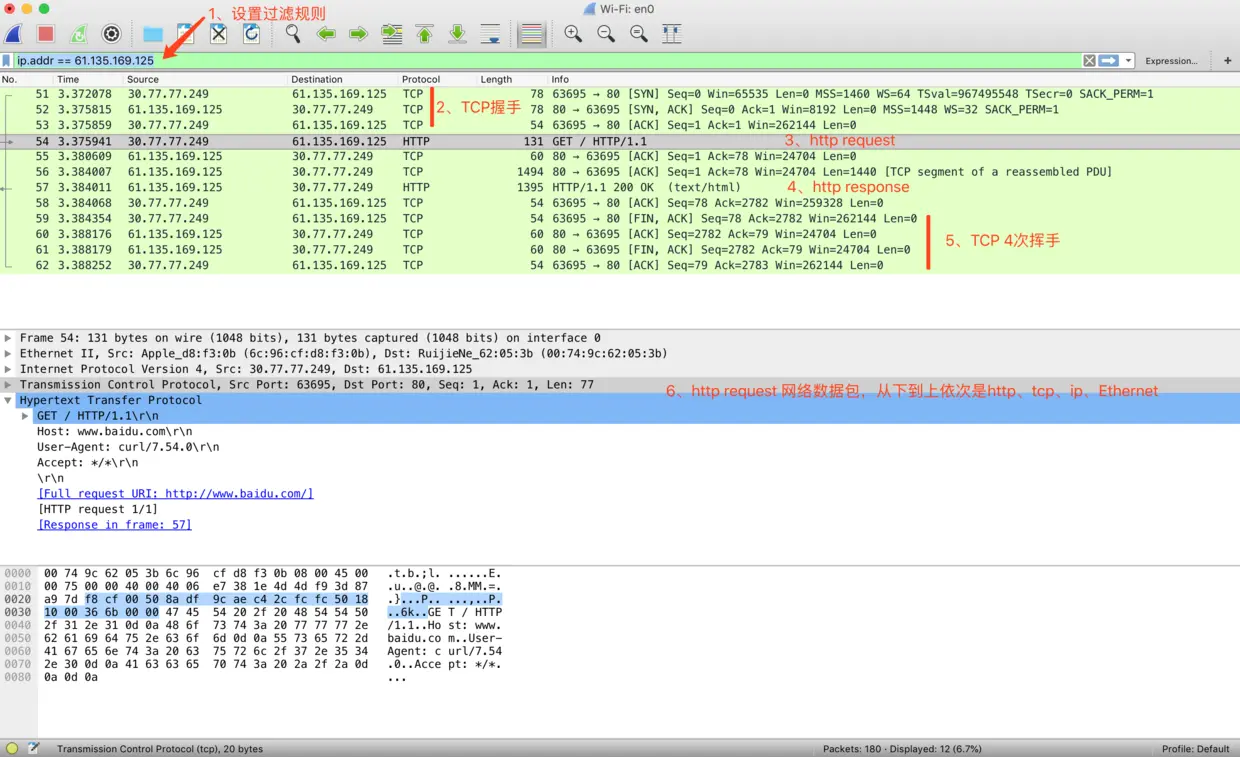Sort packets by the Time column header
The height and width of the screenshot is (757, 1240).
(89, 79)
